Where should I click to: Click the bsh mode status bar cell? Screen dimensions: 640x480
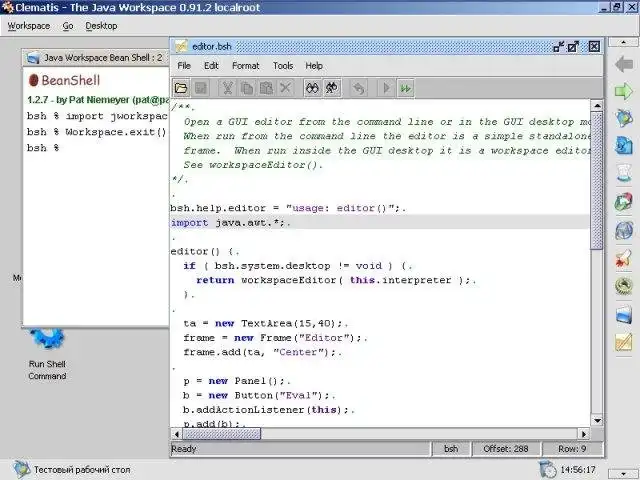451,449
